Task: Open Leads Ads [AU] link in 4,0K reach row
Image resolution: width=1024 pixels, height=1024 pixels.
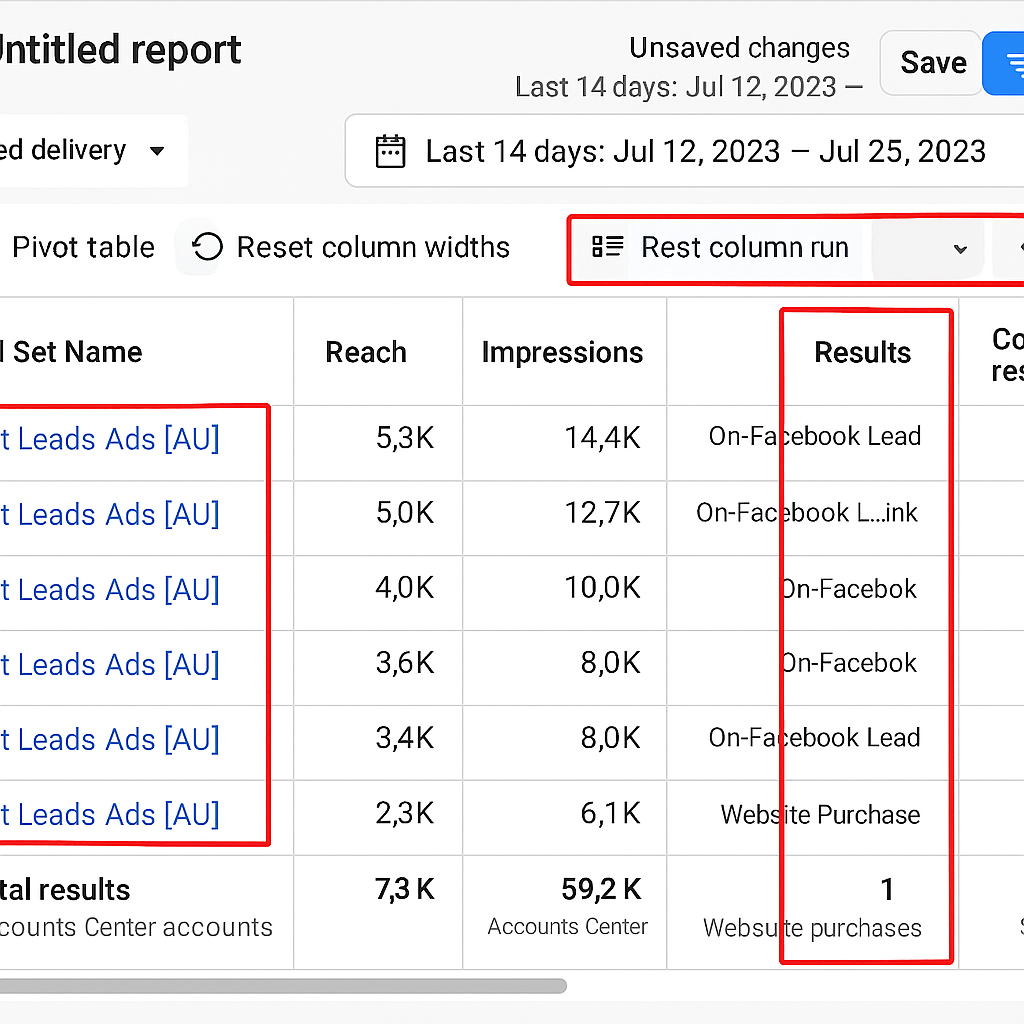Action: click(110, 590)
